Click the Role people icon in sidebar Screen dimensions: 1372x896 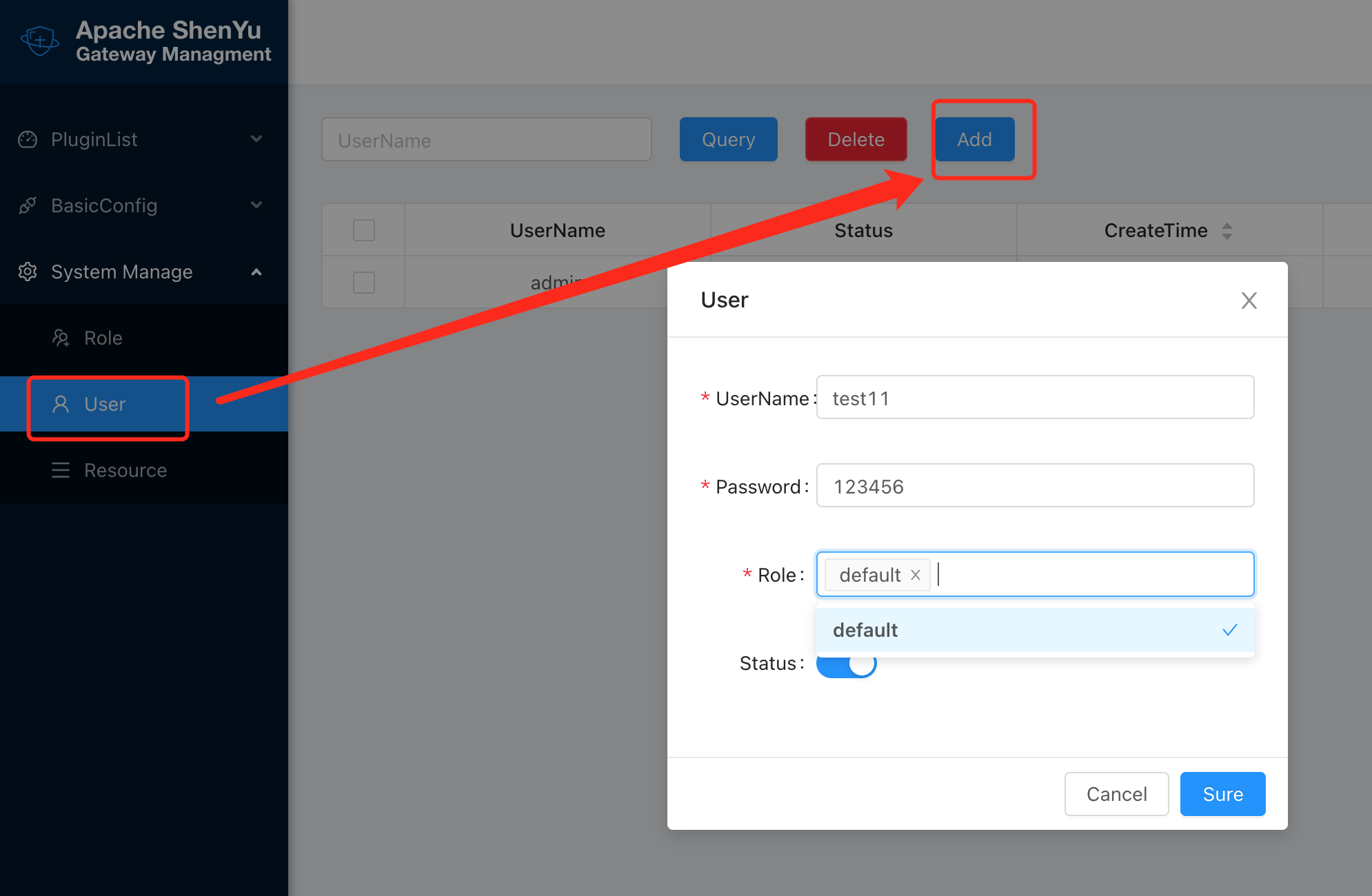(x=61, y=338)
